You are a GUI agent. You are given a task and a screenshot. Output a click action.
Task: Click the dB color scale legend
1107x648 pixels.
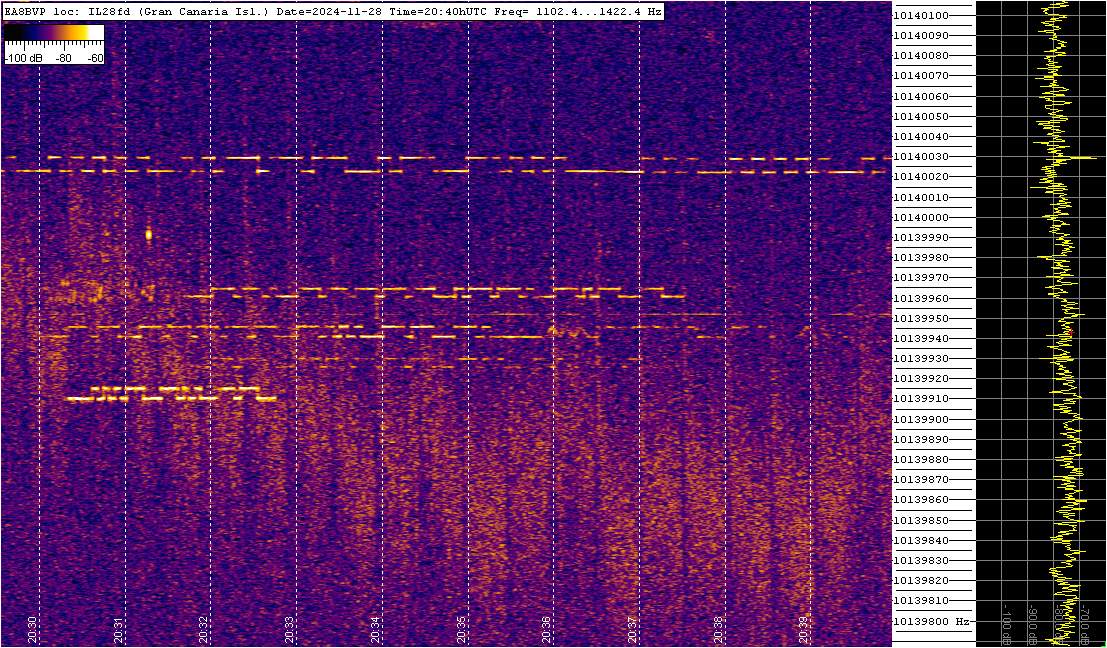(x=54, y=45)
